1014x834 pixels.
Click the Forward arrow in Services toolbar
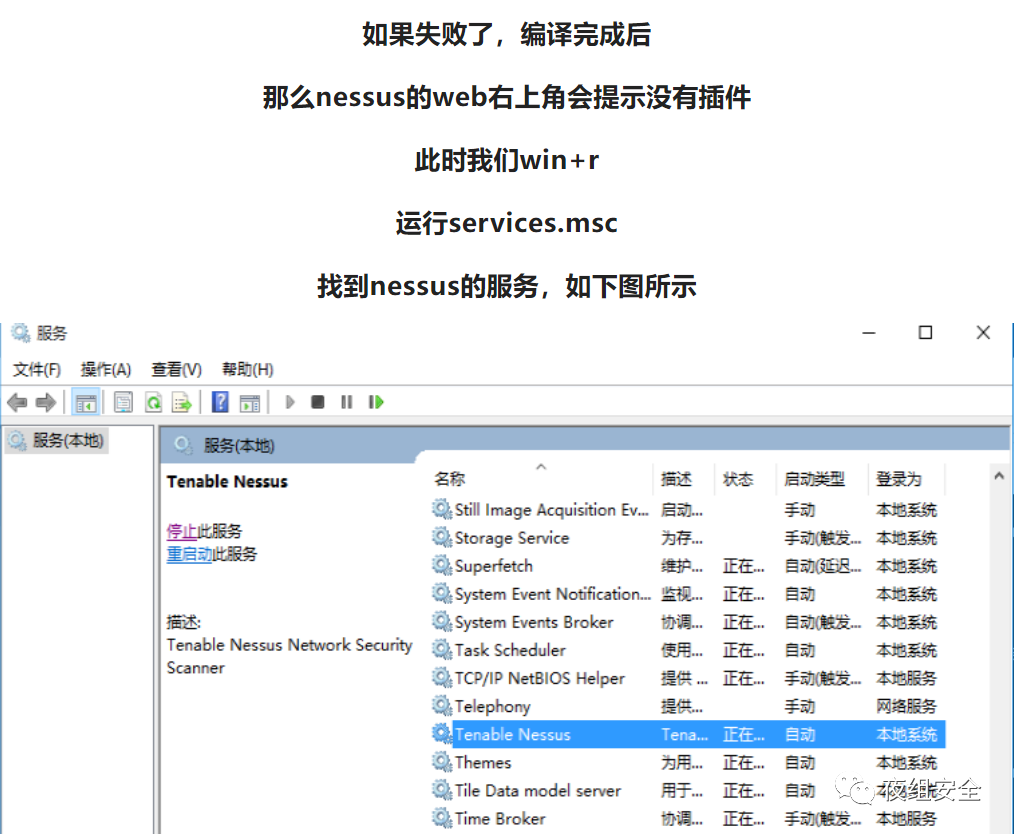(x=46, y=403)
